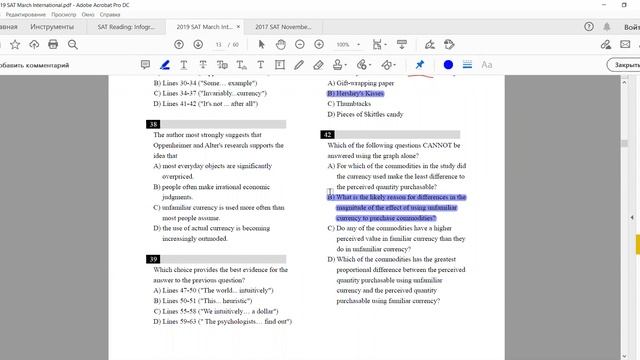Select the replace text tool
Image resolution: width=640 pixels, height=360 pixels.
[x=222, y=64]
